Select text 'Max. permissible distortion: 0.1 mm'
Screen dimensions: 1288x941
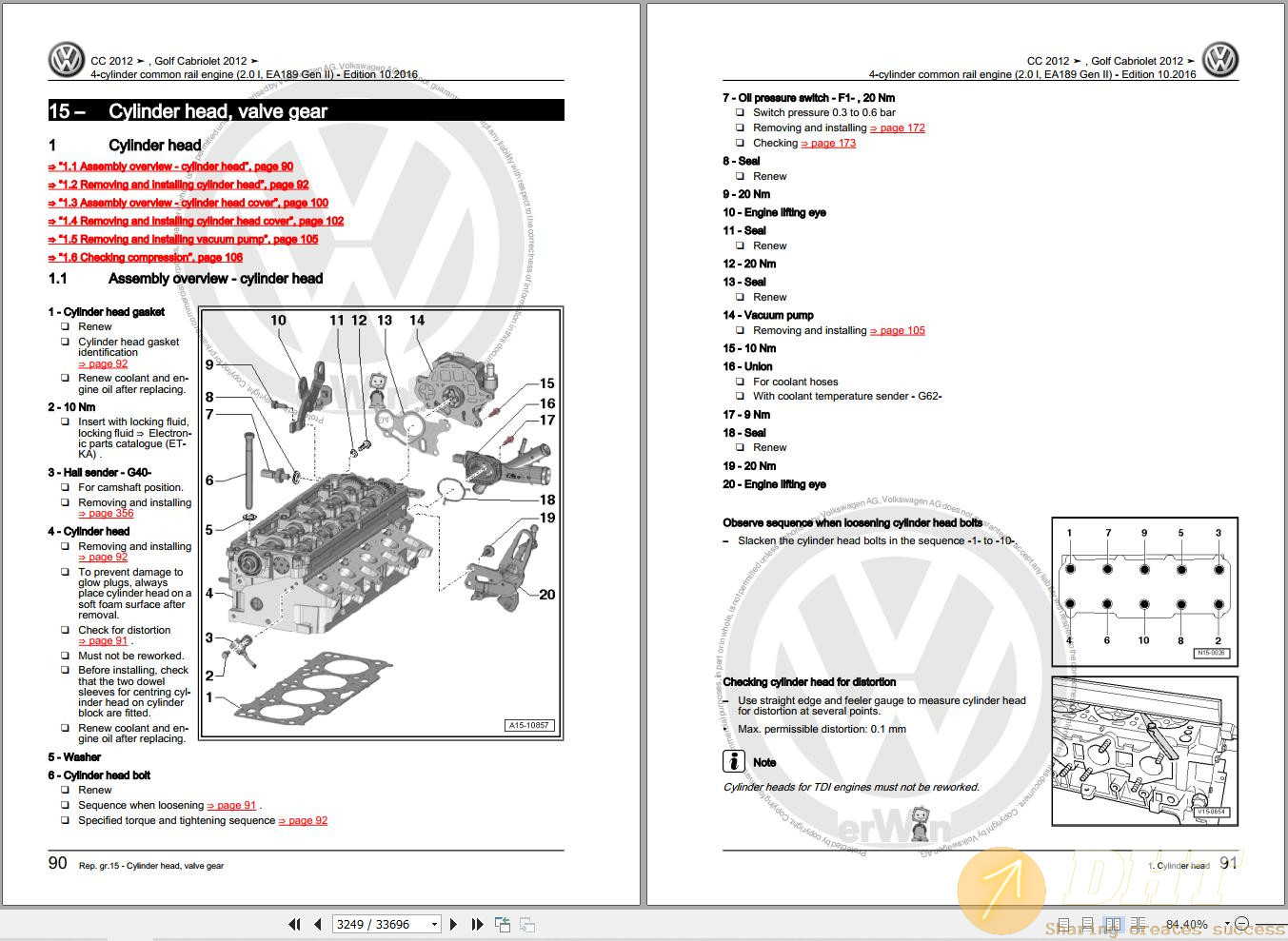[822, 729]
